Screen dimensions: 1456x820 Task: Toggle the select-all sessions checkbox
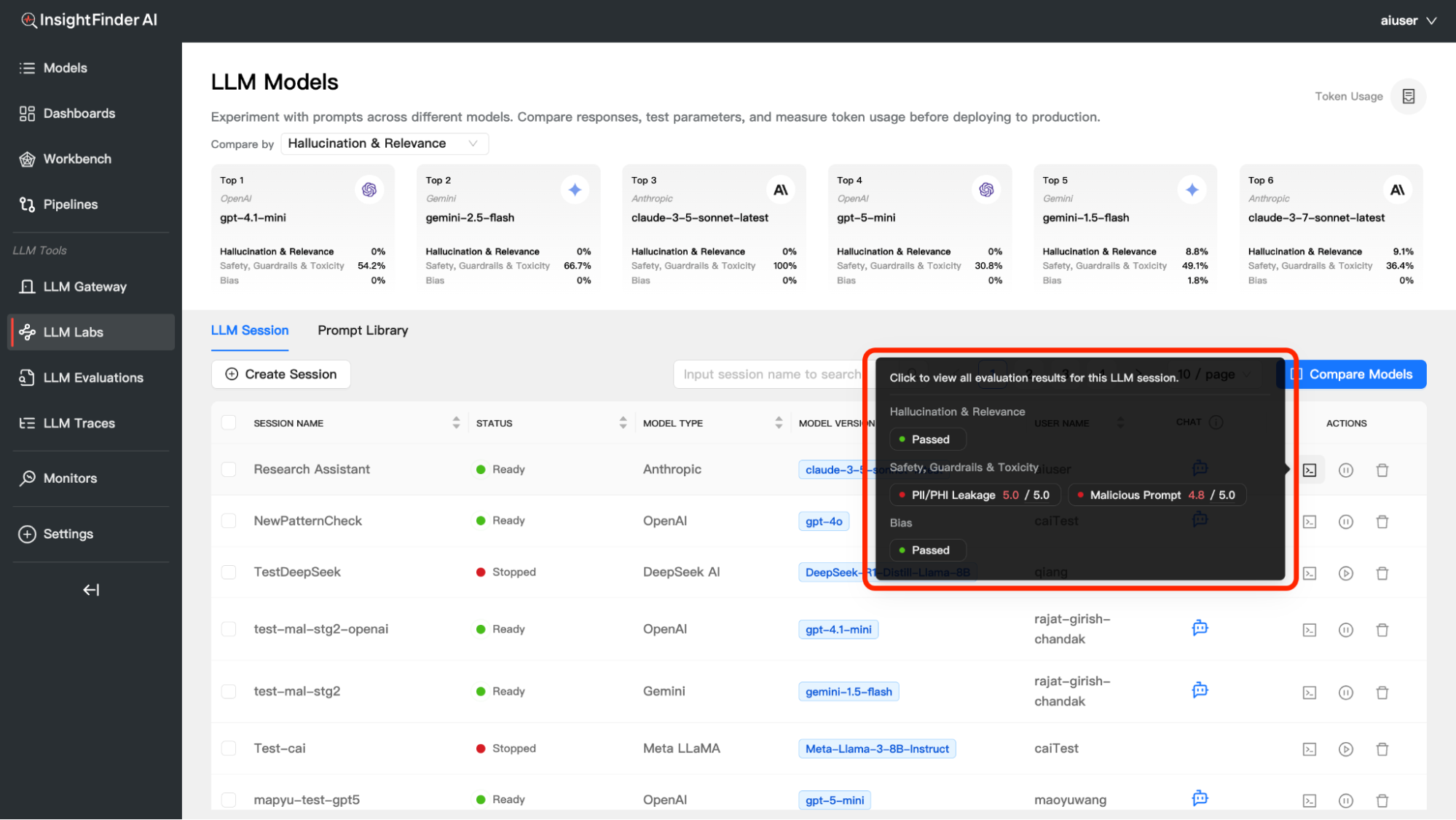coord(229,423)
